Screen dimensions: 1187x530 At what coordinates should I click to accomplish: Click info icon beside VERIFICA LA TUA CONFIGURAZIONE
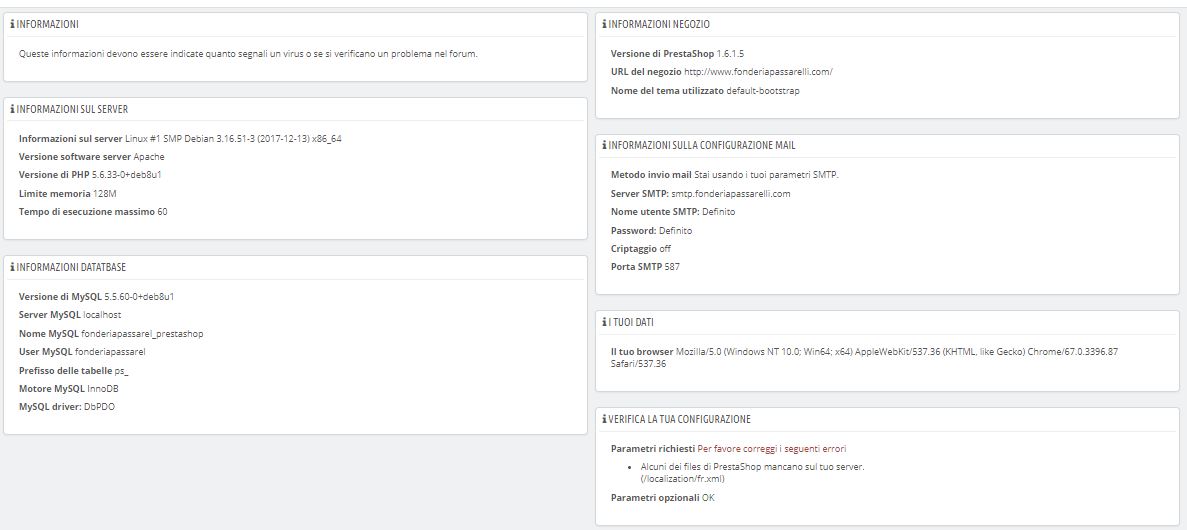[604, 419]
